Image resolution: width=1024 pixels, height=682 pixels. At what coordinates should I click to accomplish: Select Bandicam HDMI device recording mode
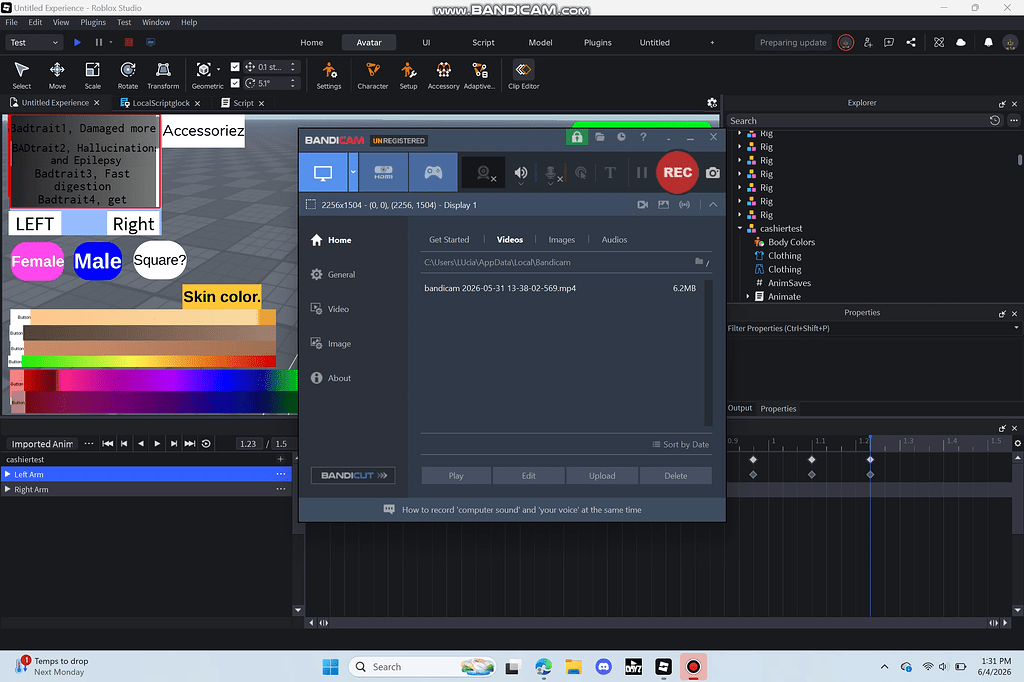(x=383, y=172)
